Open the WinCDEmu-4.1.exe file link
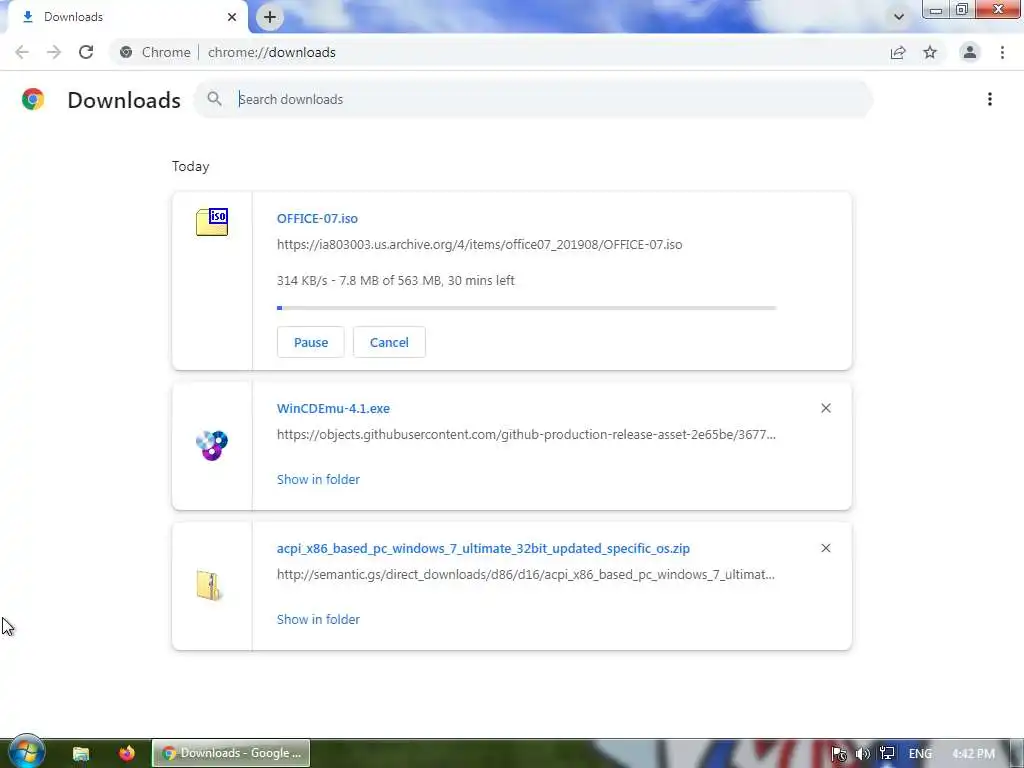The image size is (1024, 768). tap(333, 409)
